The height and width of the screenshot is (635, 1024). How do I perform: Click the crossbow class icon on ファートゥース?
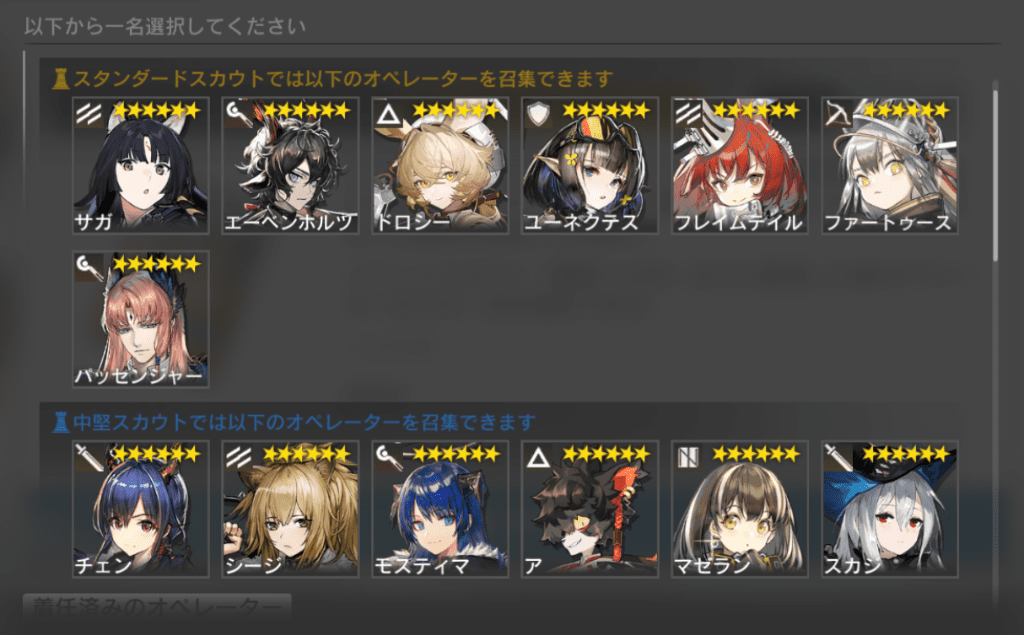pyautogui.click(x=839, y=114)
